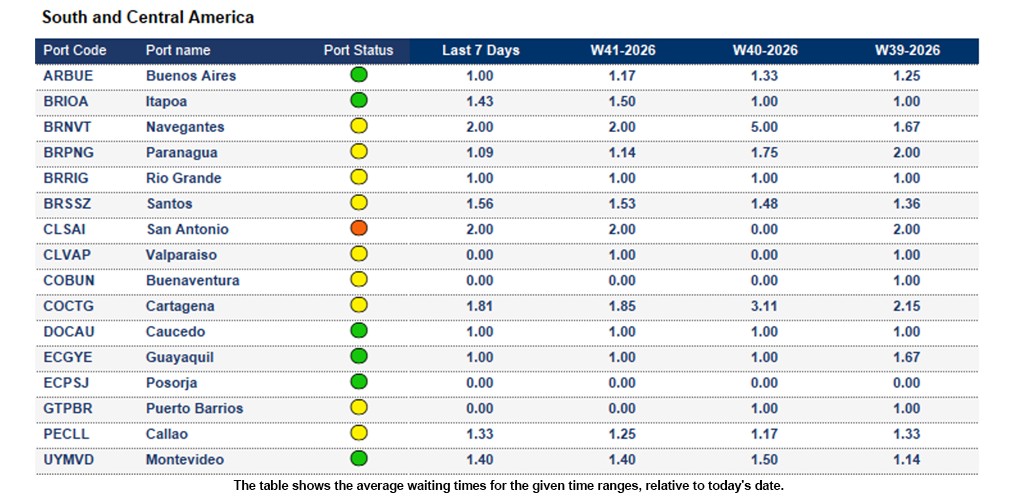Click the Puerto Barrios port name
The width and height of the screenshot is (1017, 500).
[194, 409]
